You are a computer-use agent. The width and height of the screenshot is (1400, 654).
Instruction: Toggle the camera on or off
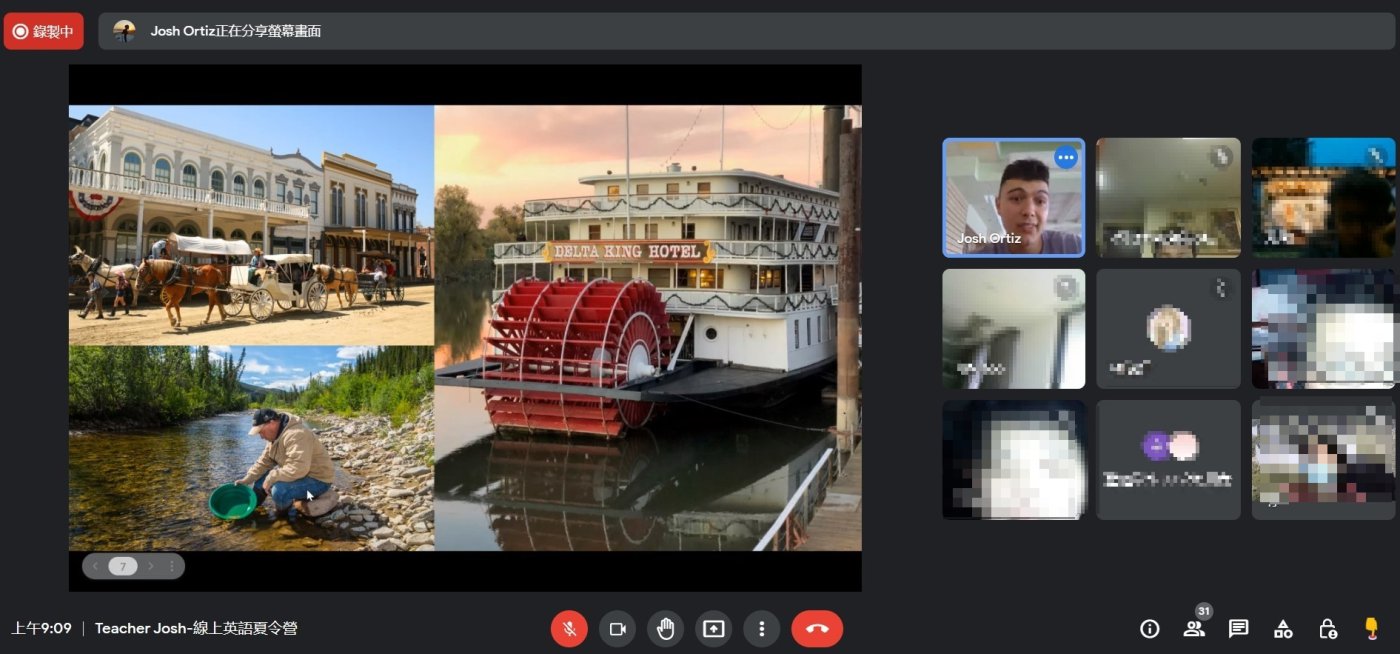[x=617, y=629]
